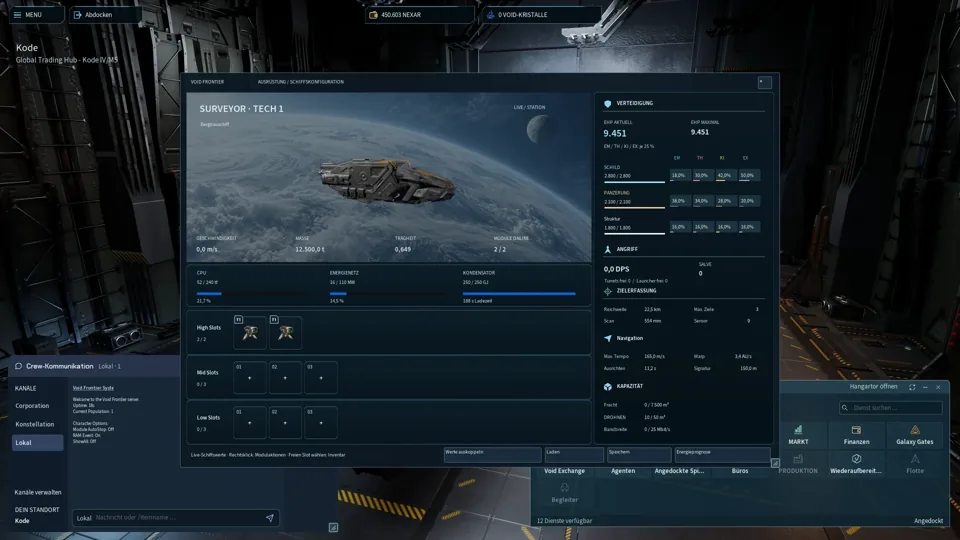Click the Navigation arrow icon
The image size is (960, 540).
(x=607, y=338)
